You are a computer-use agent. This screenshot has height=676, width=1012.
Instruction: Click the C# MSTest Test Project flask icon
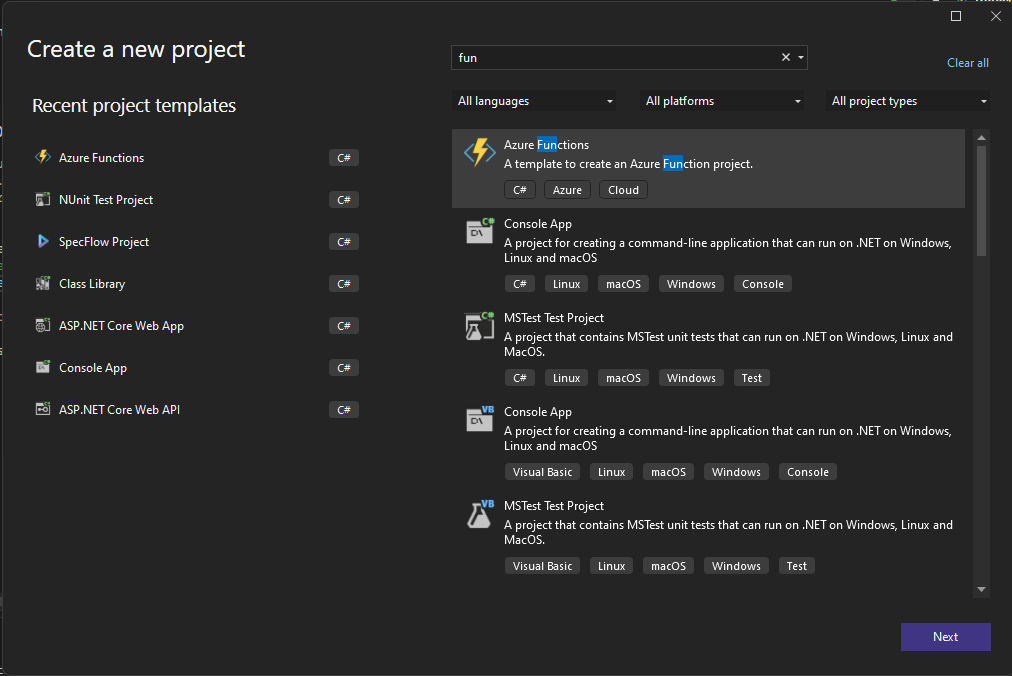coord(480,325)
